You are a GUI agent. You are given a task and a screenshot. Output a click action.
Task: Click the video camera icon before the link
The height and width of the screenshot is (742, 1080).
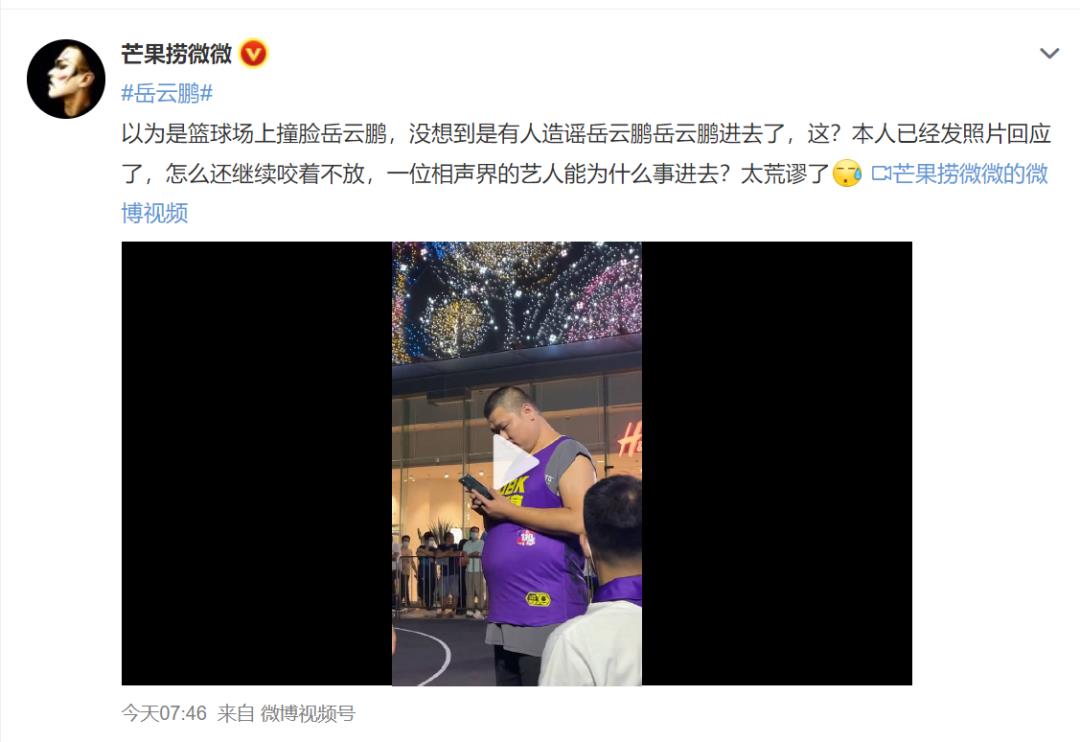(881, 173)
